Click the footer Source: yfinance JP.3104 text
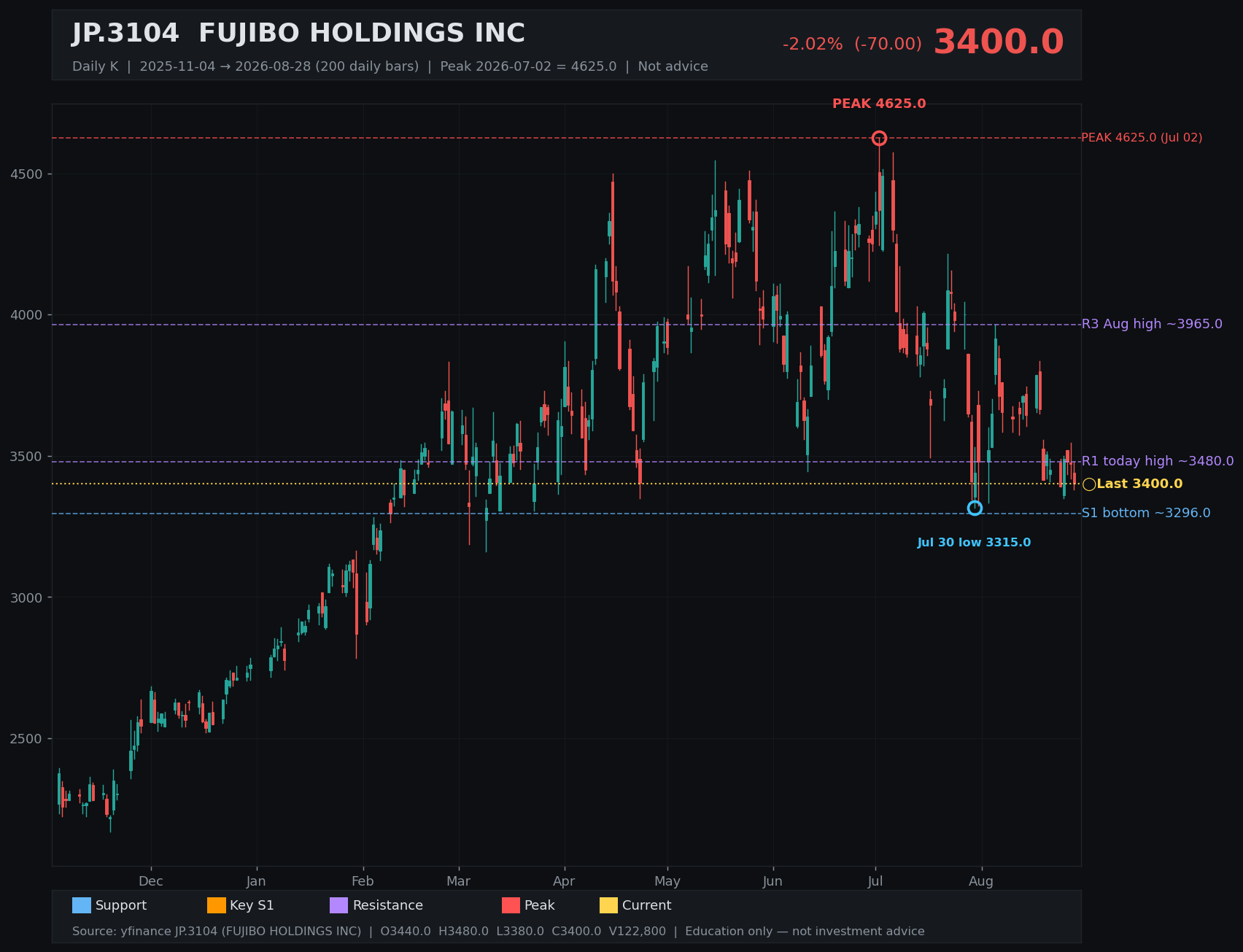 (x=217, y=932)
